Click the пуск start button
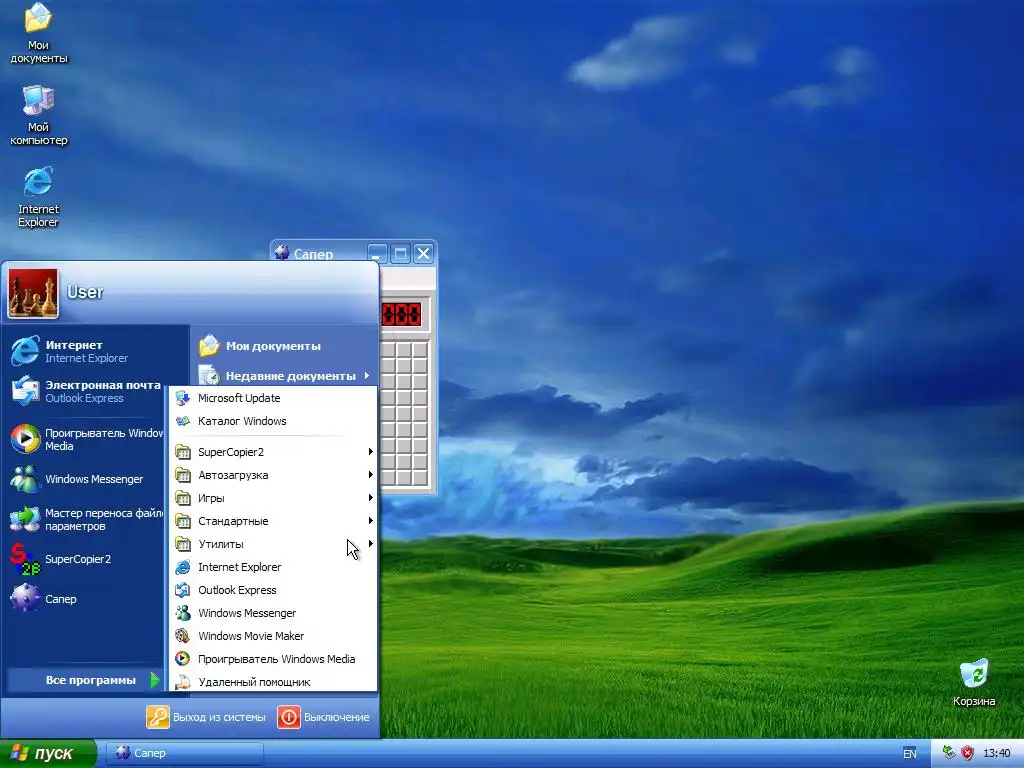Viewport: 1024px width, 768px height. [x=48, y=753]
